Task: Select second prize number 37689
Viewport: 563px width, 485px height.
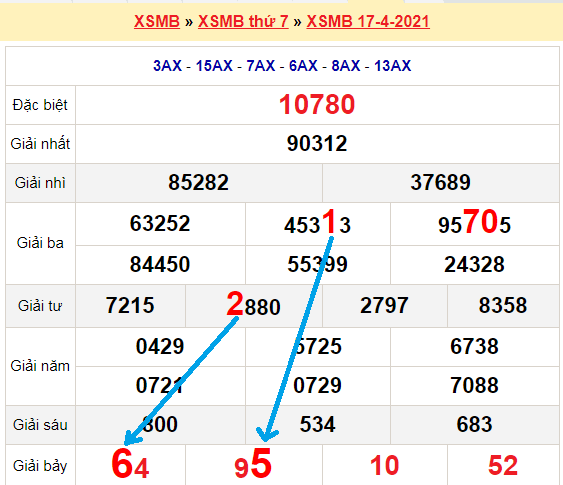Action: pos(441,182)
